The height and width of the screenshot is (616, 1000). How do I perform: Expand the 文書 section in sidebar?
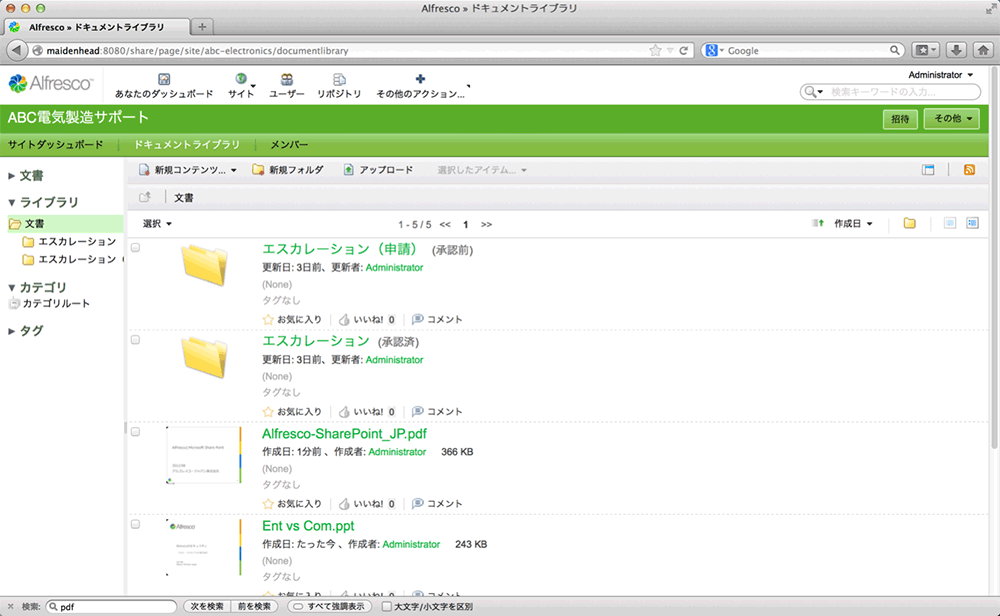coord(11,176)
